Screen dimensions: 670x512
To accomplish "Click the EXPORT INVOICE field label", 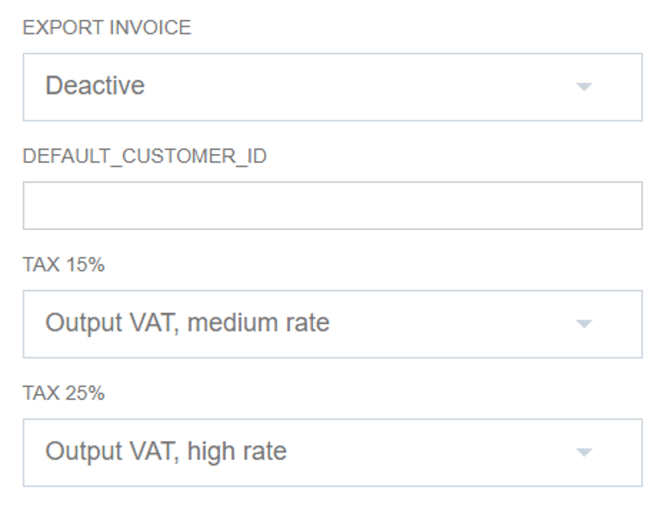I will pos(107,28).
